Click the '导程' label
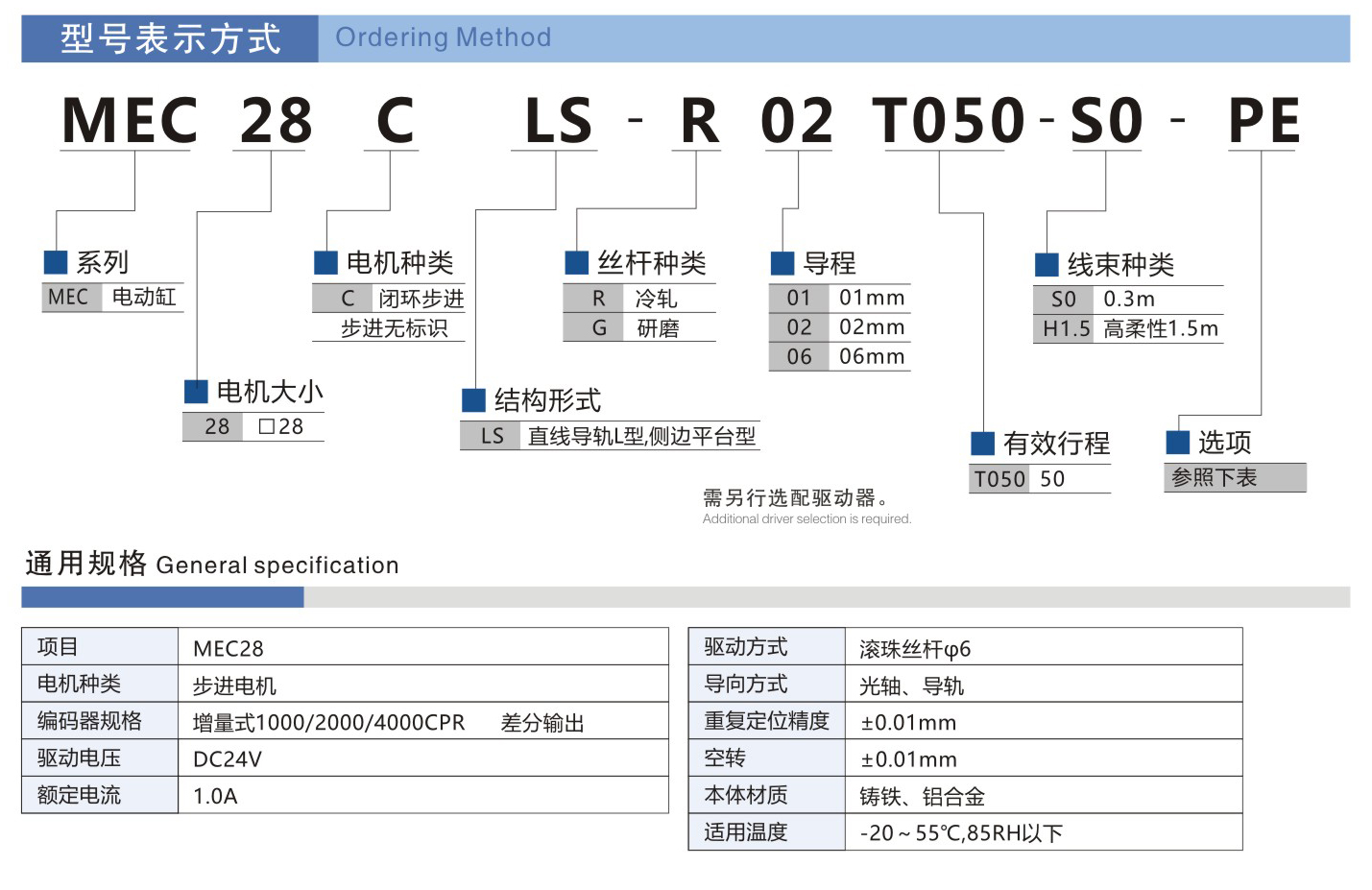 click(x=830, y=263)
